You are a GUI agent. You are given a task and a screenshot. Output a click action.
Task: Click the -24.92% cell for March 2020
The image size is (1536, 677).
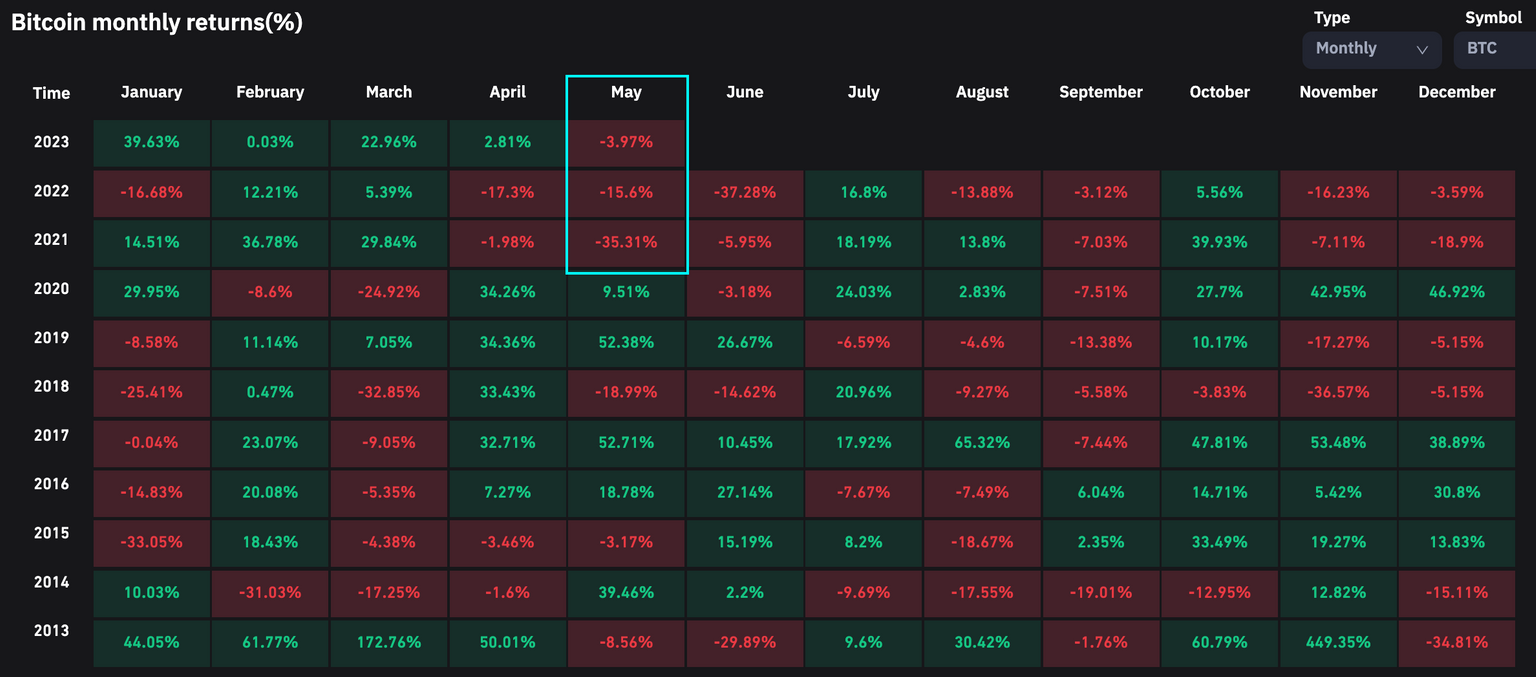click(x=389, y=293)
